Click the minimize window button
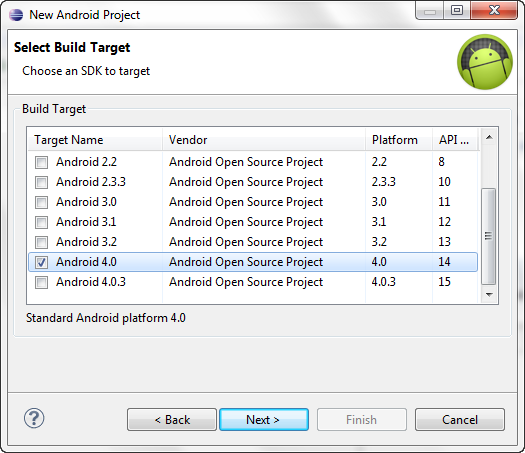 click(x=430, y=10)
